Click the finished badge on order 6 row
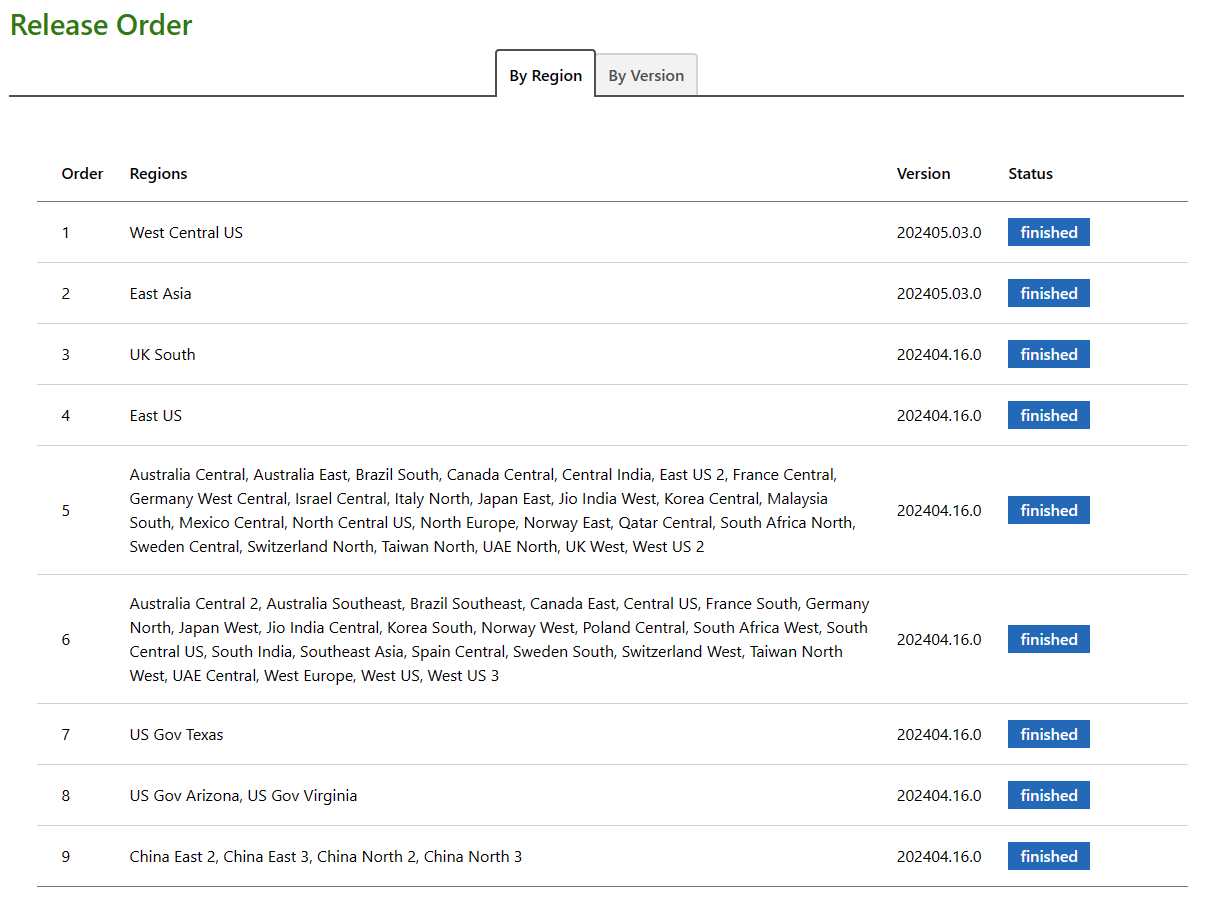This screenshot has height=910, width=1206. pyautogui.click(x=1048, y=639)
